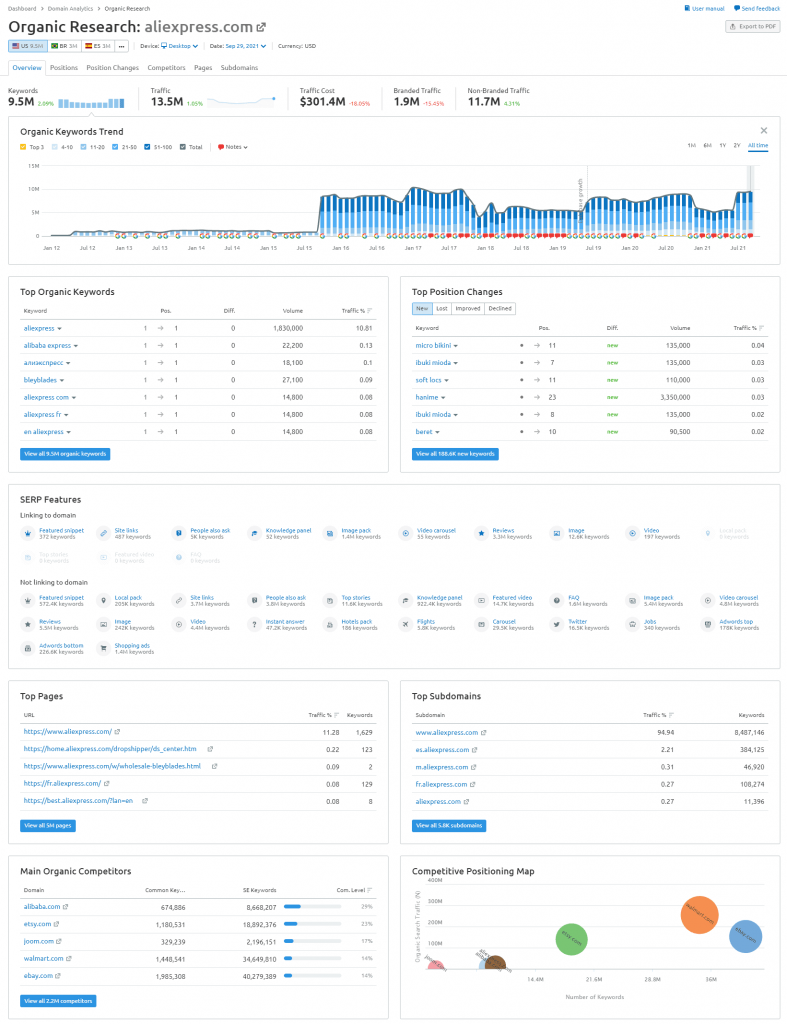Select the Lost filter in Top Position Changes
The image size is (787, 1024).
[442, 308]
